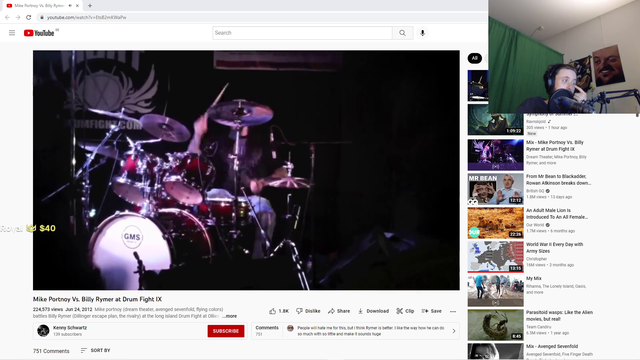
Task: Click the 1.8K like count
Action: 283,311
